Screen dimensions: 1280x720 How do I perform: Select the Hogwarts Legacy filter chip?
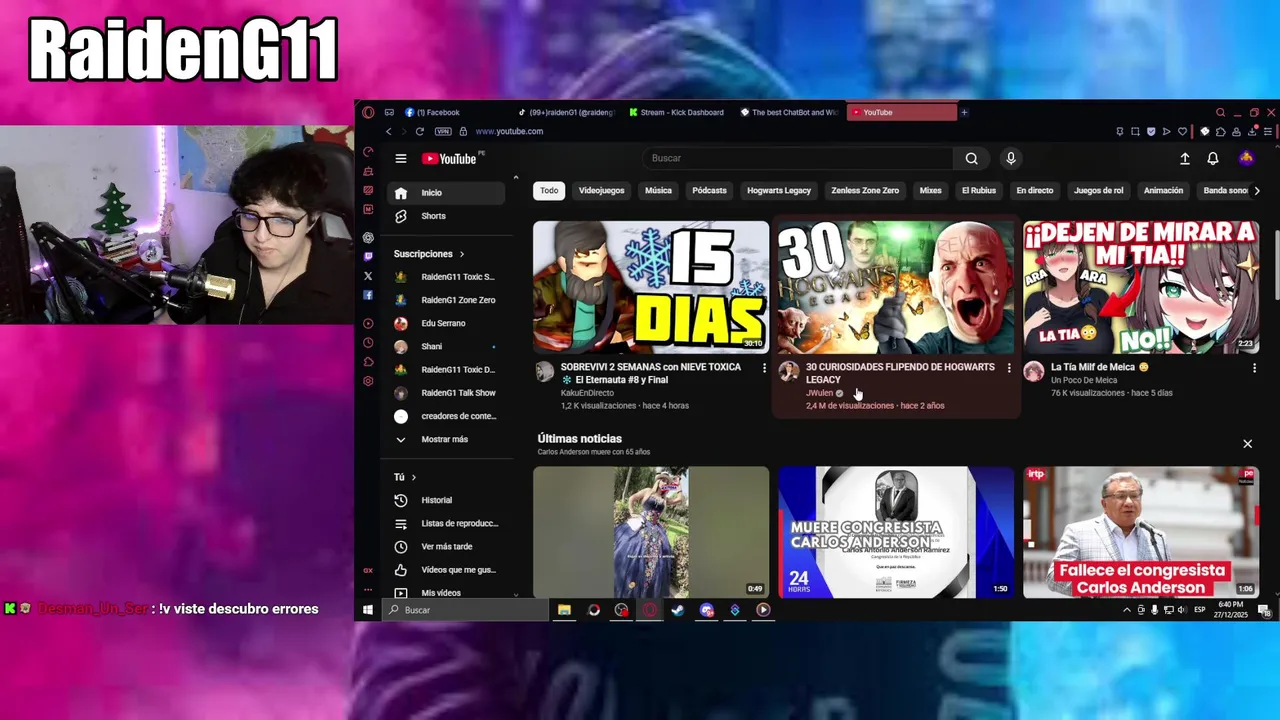(x=778, y=190)
